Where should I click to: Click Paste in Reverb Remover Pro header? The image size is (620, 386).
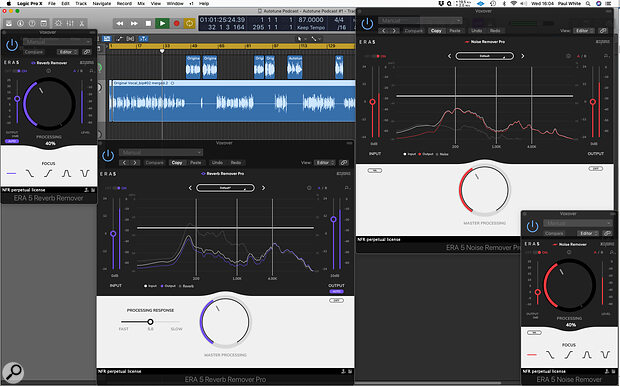pos(195,163)
